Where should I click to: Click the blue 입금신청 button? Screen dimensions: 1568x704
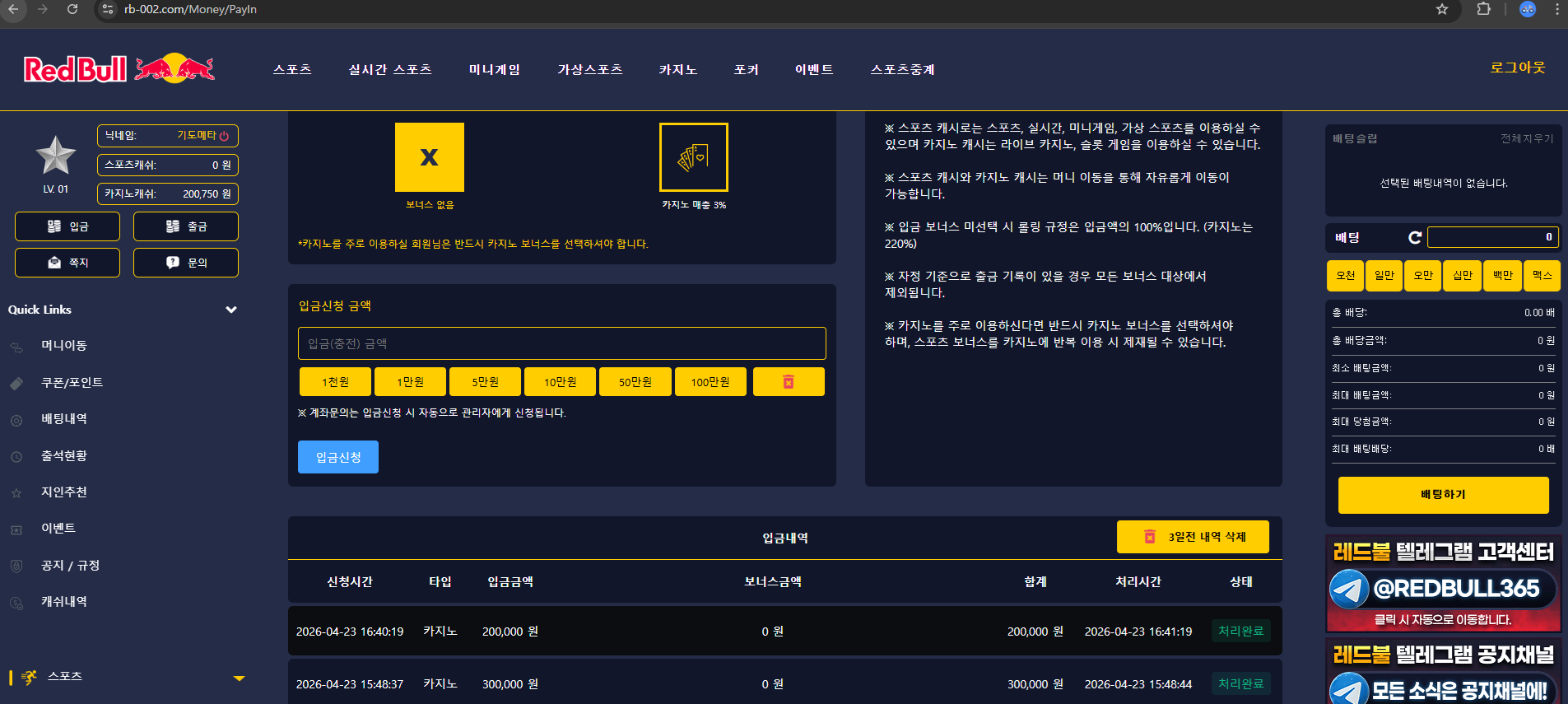click(x=338, y=457)
